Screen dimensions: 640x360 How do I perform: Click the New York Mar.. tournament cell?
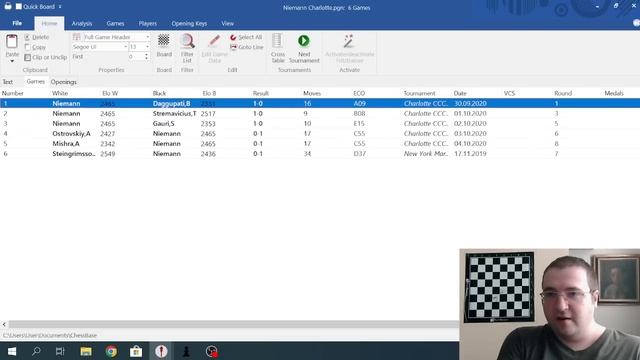[x=425, y=153]
